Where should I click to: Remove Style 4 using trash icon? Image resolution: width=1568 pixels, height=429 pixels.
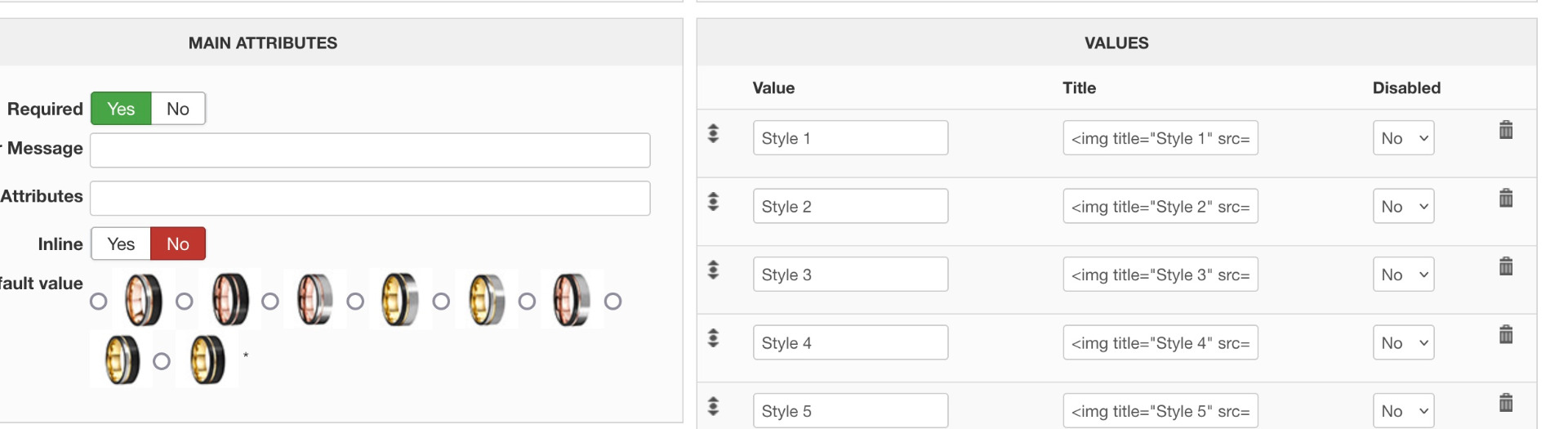(1506, 334)
